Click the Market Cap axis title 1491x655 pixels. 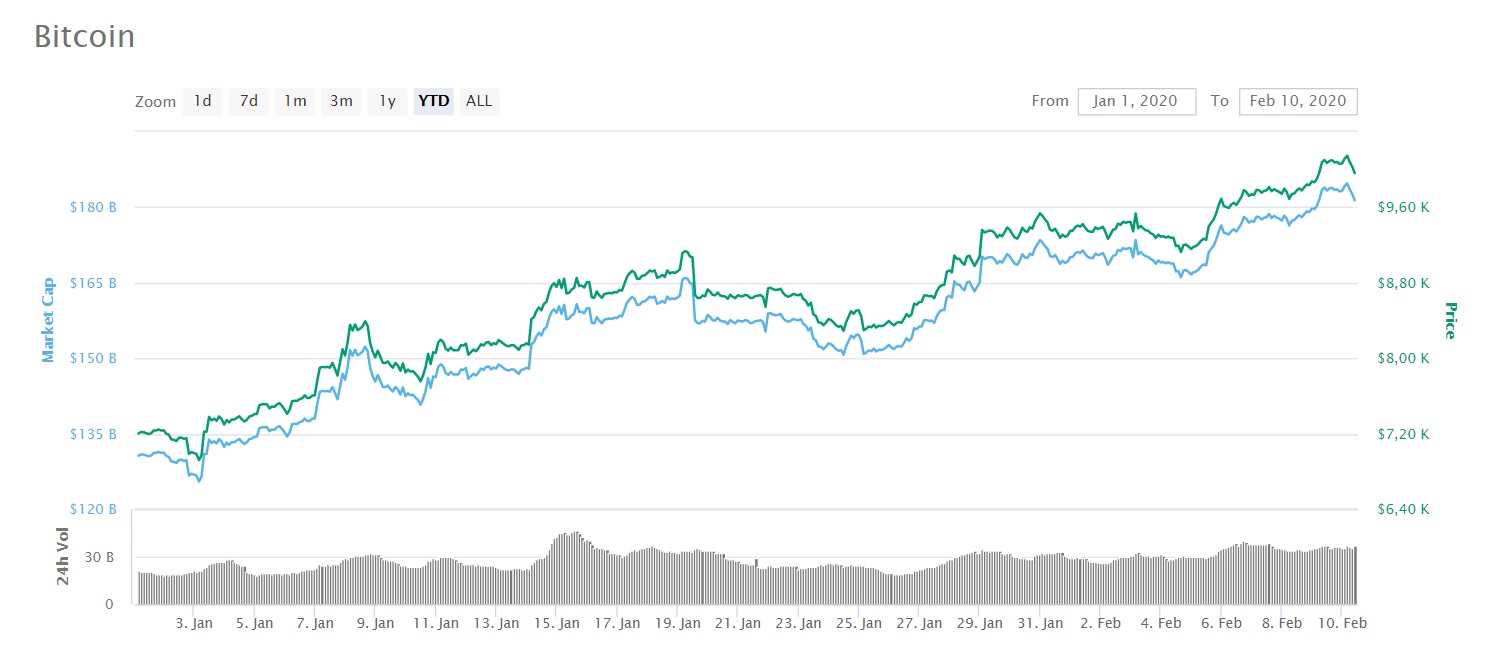[48, 320]
